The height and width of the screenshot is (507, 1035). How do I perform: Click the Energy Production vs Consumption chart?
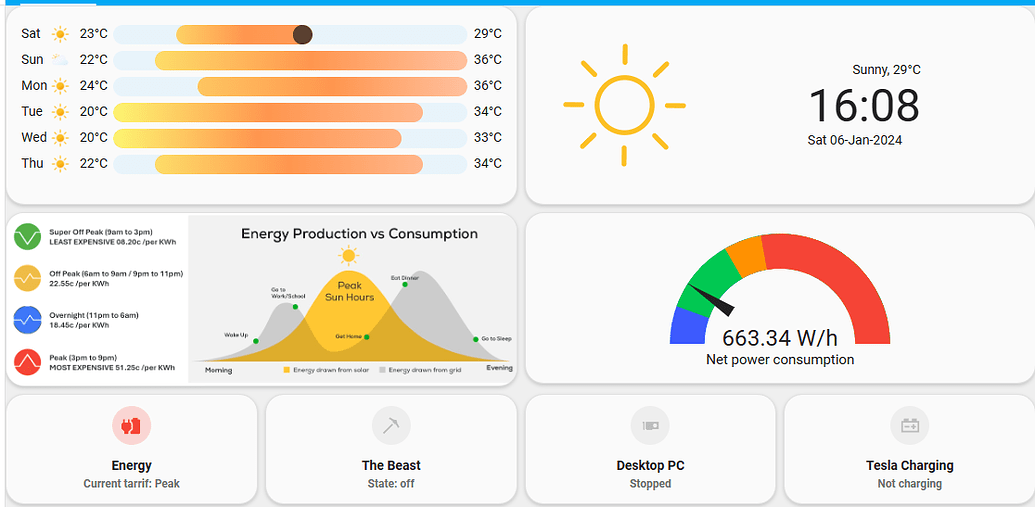coord(352,300)
